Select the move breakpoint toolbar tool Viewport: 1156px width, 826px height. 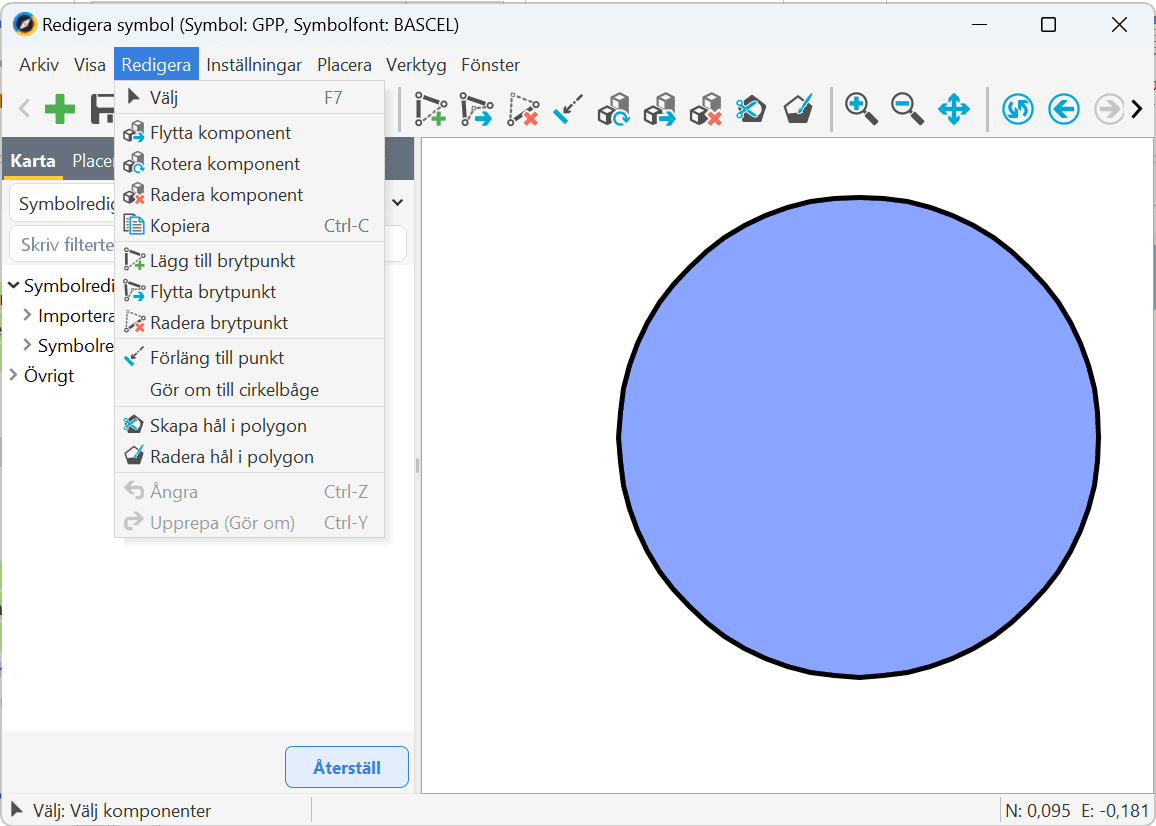click(x=476, y=109)
